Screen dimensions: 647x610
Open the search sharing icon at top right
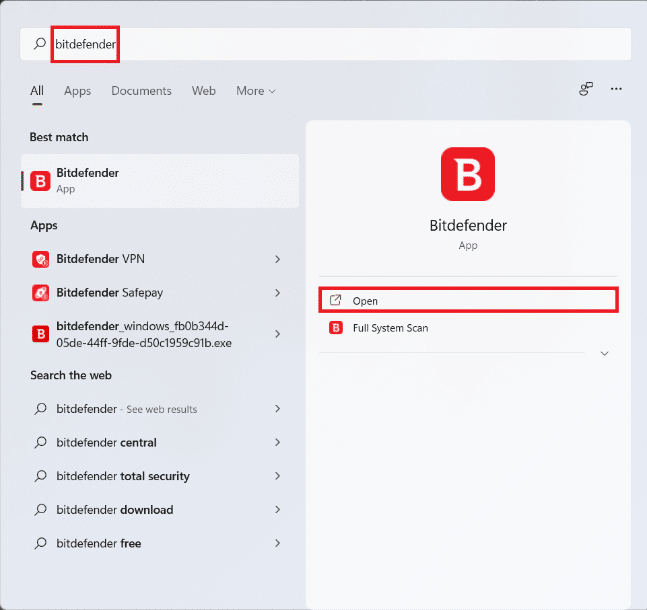(586, 90)
